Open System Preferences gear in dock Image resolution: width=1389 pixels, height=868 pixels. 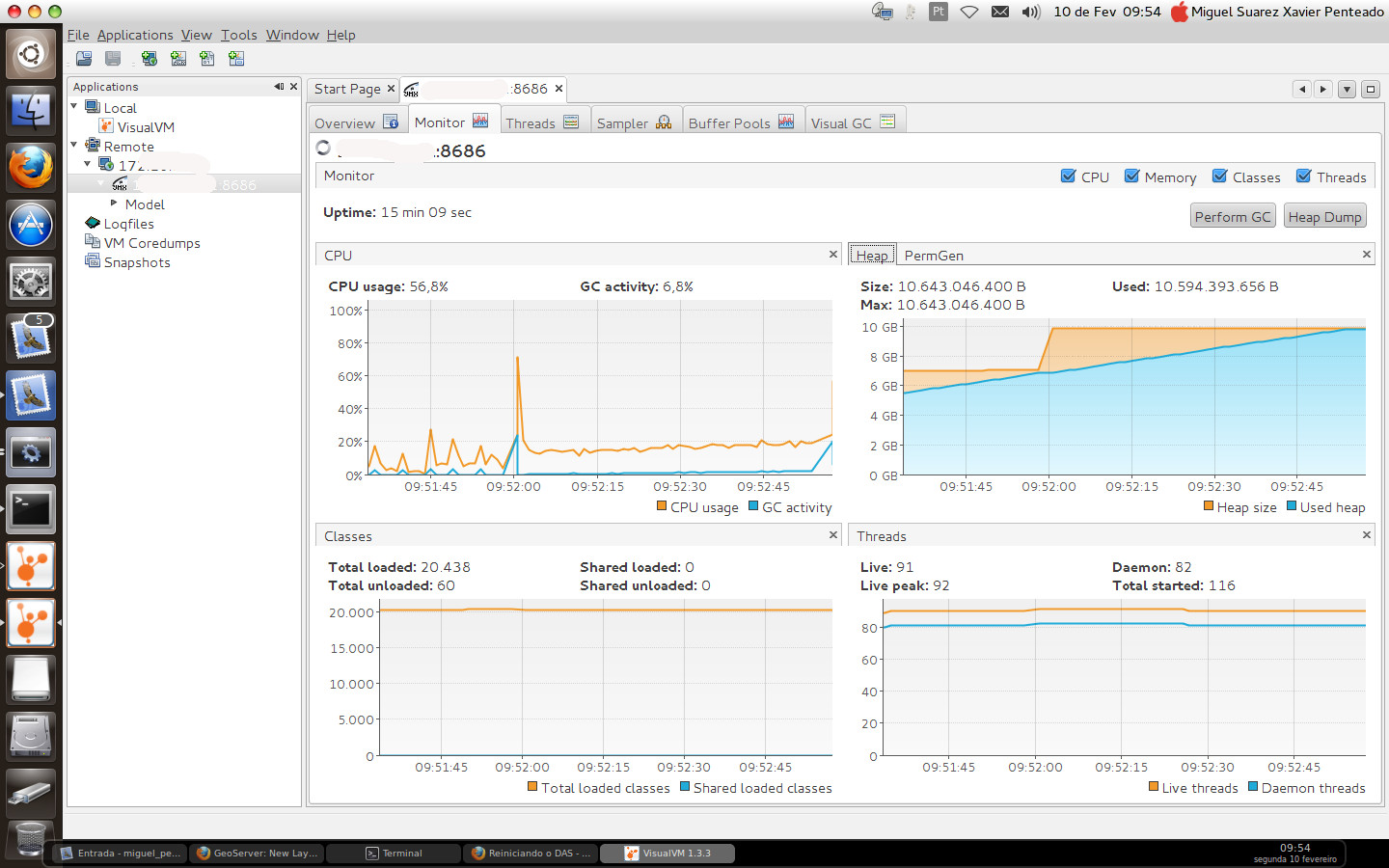point(31,281)
